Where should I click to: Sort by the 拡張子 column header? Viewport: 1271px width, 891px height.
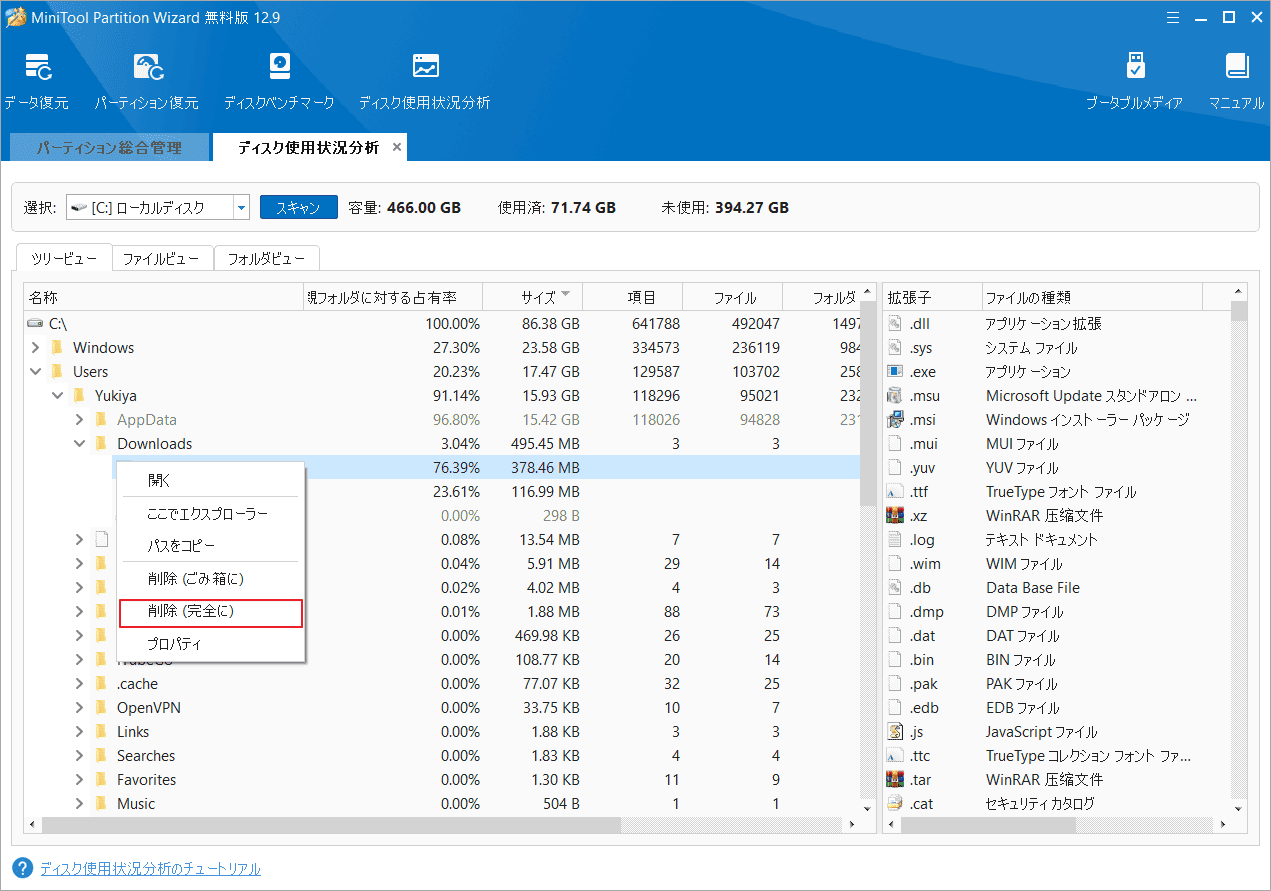click(x=932, y=297)
